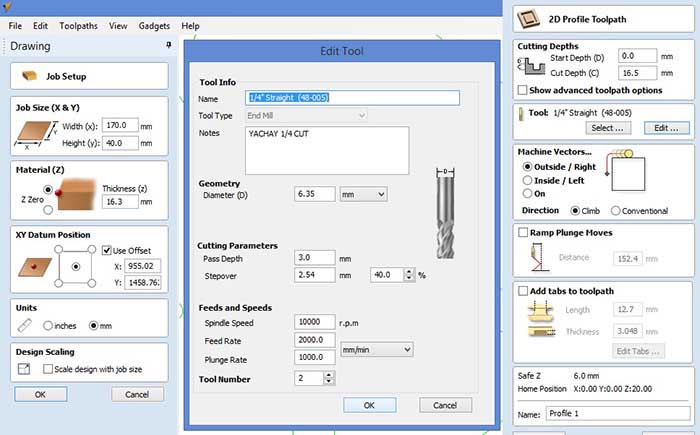
Task: Click the Material Z block image
Action: click(x=76, y=194)
